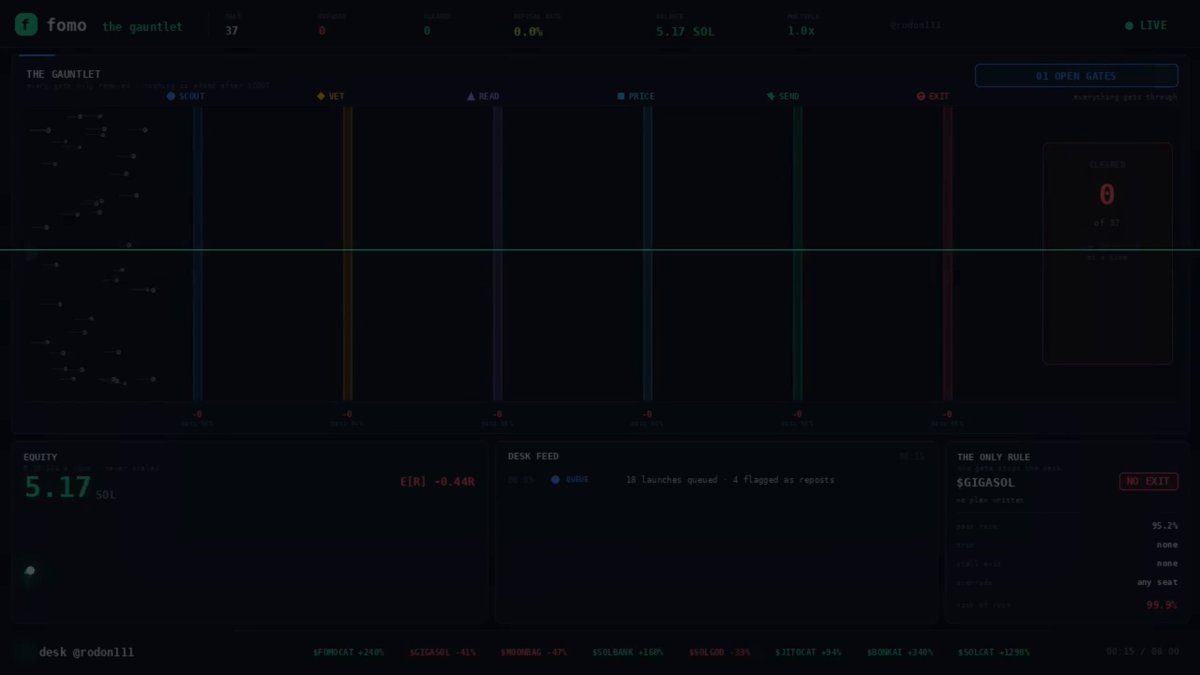The height and width of the screenshot is (675, 1200).
Task: Toggle the red NO EXIT badge
Action: 1148,481
